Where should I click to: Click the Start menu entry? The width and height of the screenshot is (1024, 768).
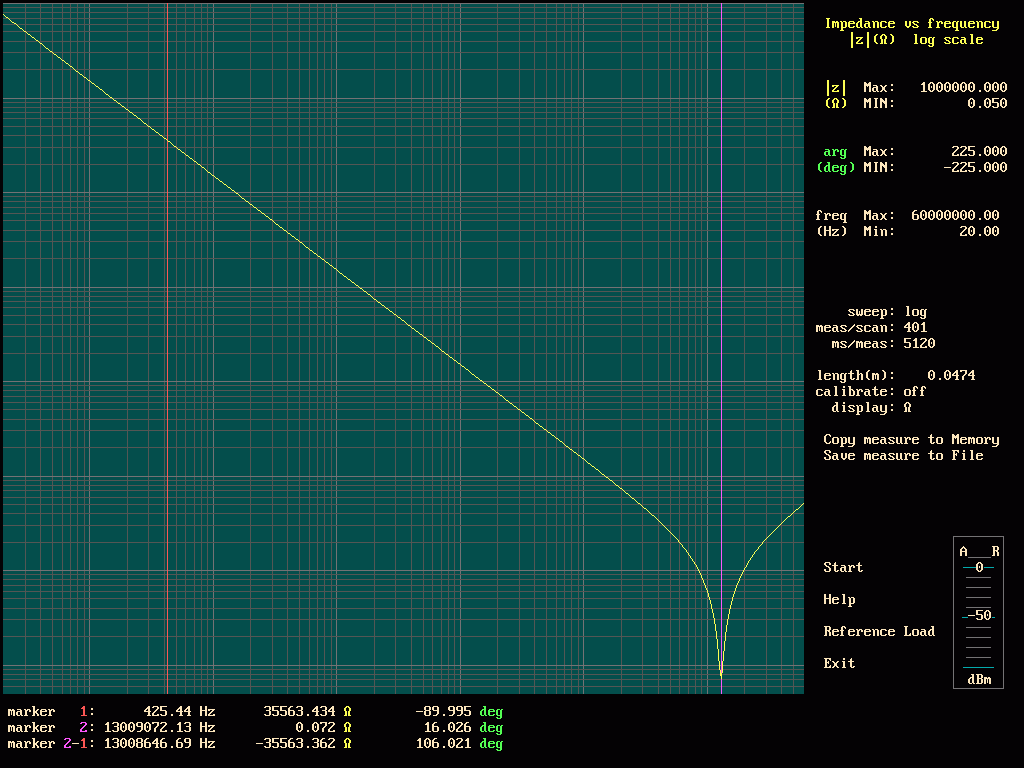point(842,567)
